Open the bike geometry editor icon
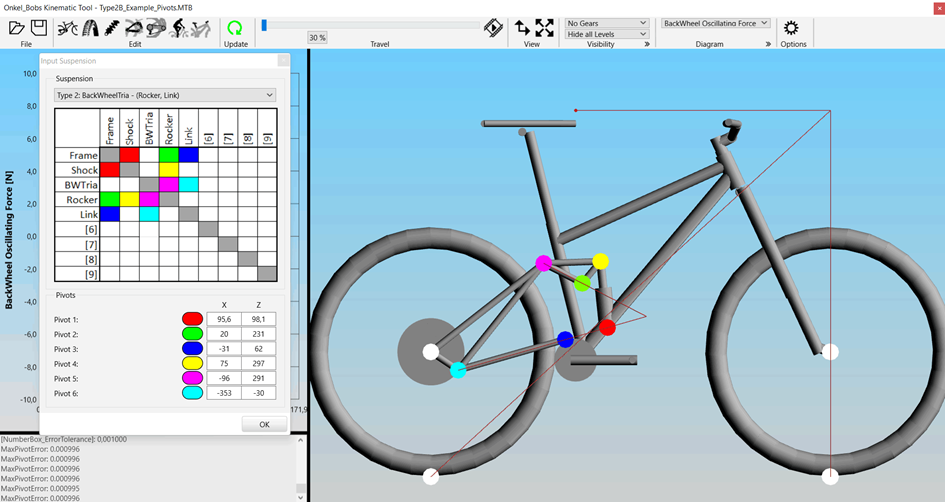Screen dimensions: 945x502 pyautogui.click(x=68, y=28)
